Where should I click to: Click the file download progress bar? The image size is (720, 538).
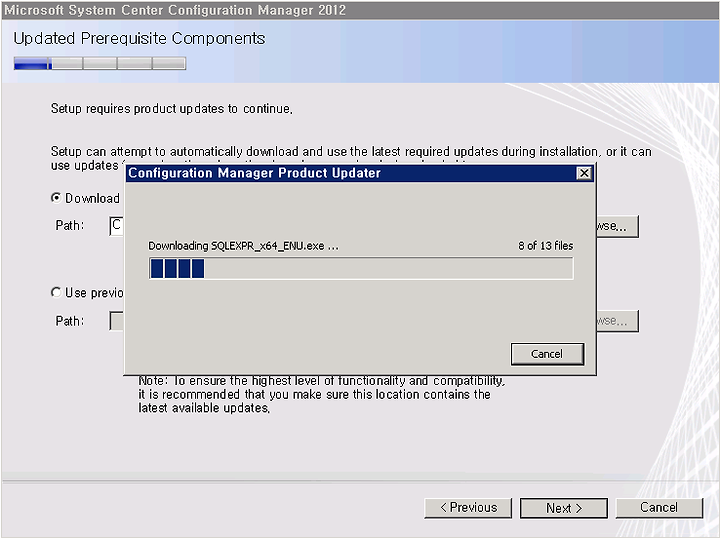(x=361, y=268)
